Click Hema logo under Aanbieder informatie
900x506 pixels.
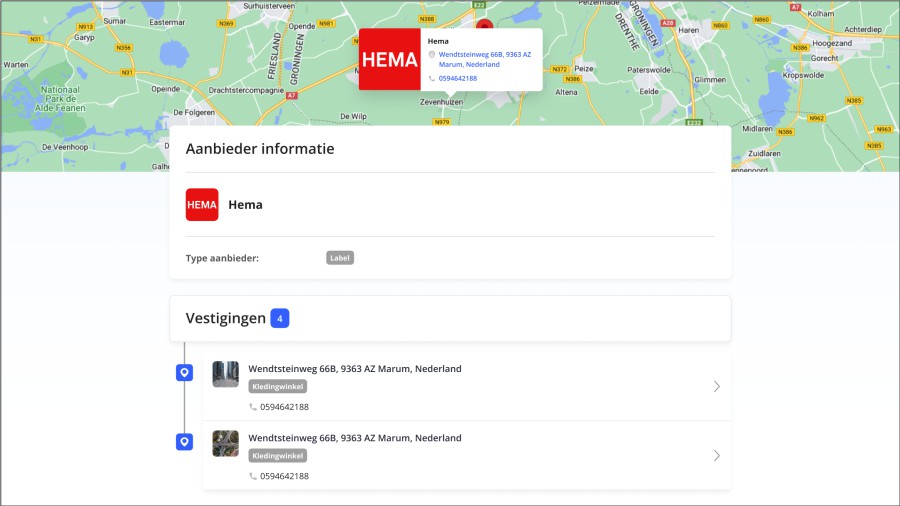202,205
